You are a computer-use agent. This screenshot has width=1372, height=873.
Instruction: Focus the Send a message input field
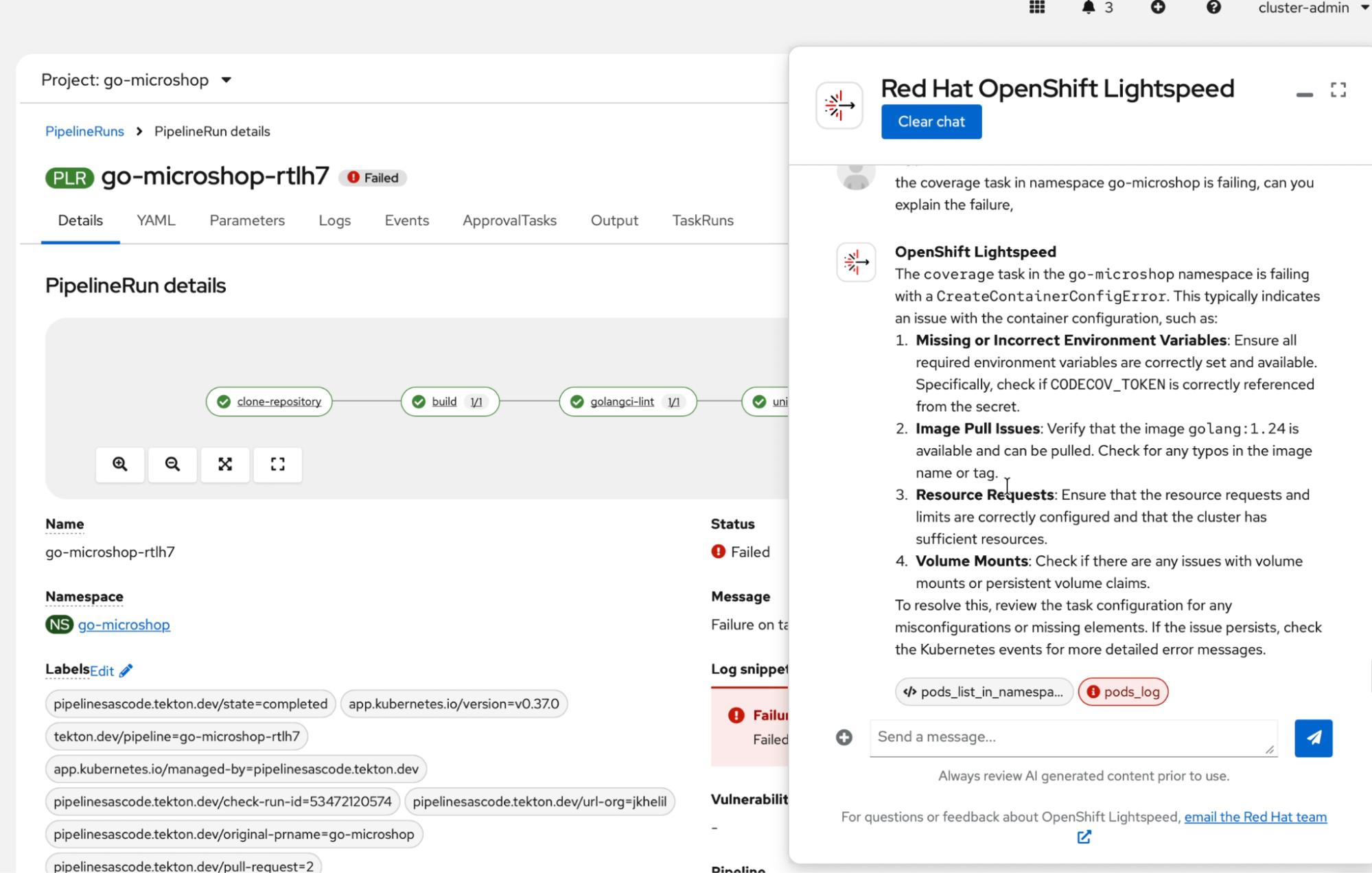(x=1073, y=737)
